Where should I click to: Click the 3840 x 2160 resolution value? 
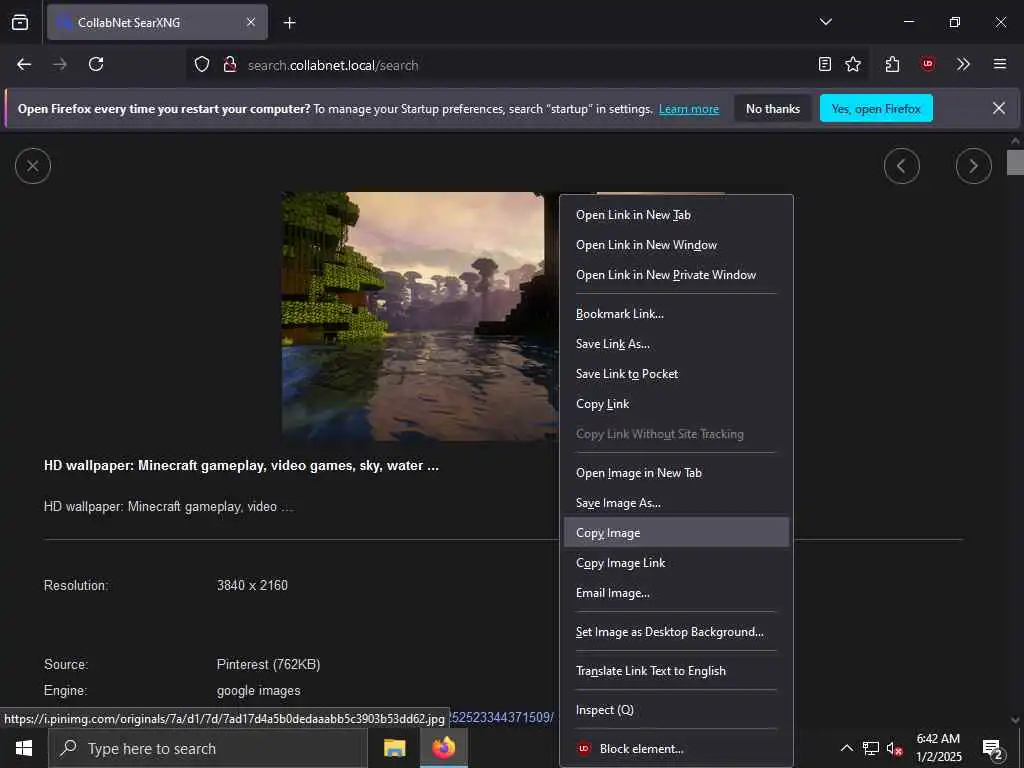tap(252, 585)
